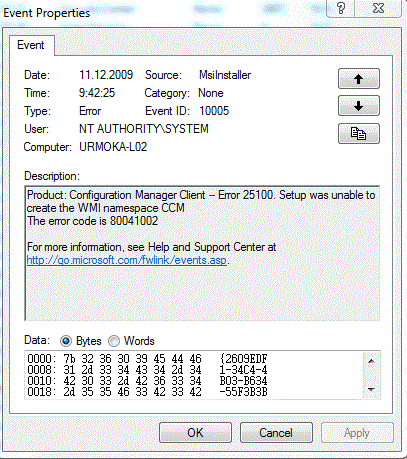This screenshot has width=407, height=459.
Task: Click the data box scroll down arrow
Action: 371,389
